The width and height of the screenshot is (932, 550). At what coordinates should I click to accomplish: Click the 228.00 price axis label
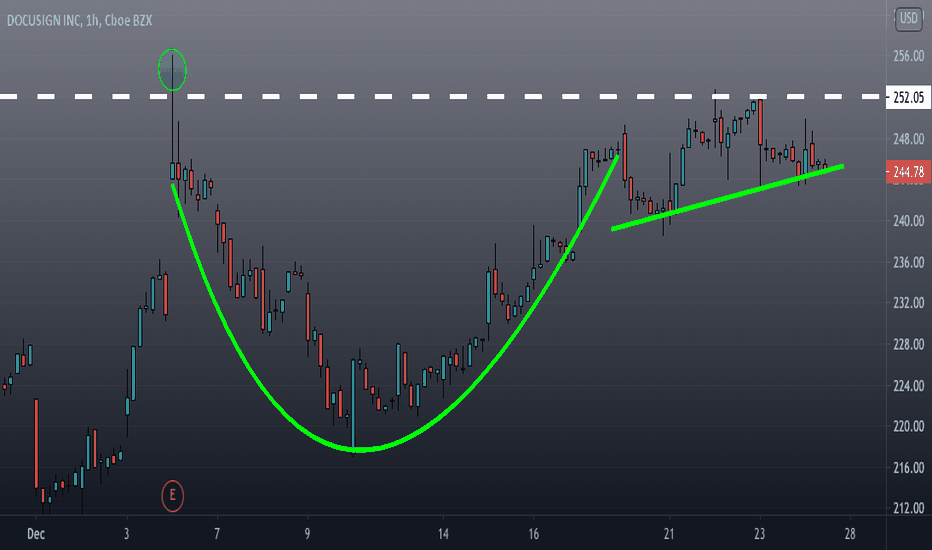pyautogui.click(x=908, y=344)
